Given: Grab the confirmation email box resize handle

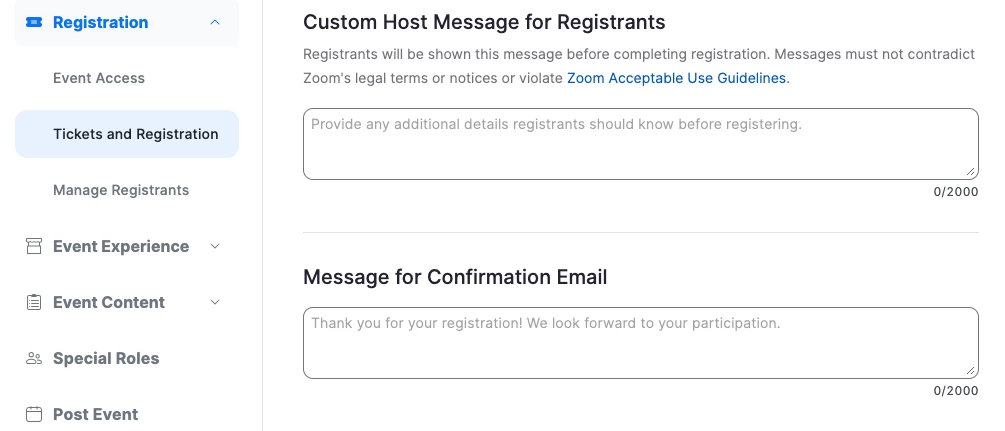Looking at the screenshot, I should (971, 371).
